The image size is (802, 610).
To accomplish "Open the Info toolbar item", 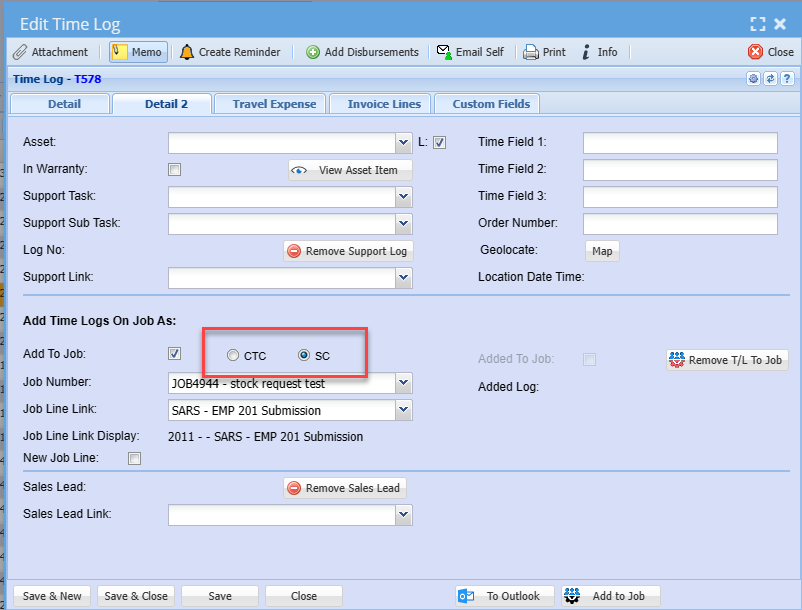I will tap(599, 52).
